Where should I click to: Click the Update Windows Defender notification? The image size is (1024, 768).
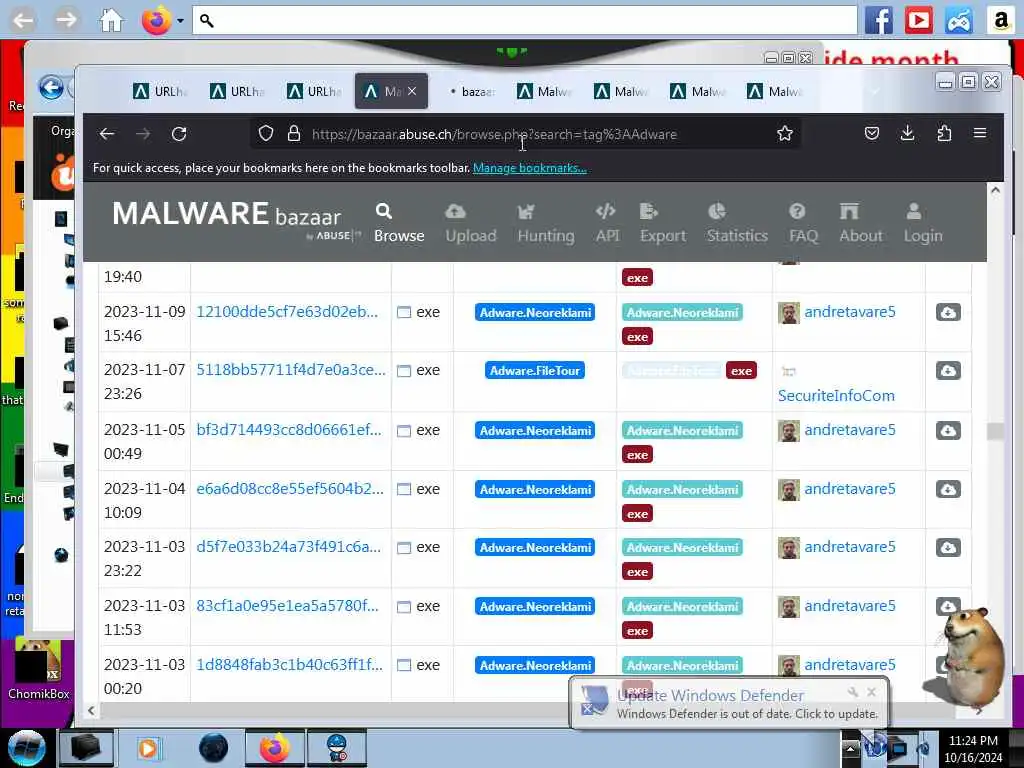click(729, 703)
